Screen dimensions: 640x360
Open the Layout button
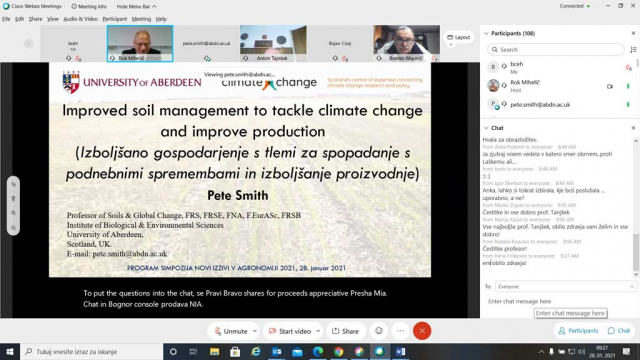pyautogui.click(x=459, y=37)
